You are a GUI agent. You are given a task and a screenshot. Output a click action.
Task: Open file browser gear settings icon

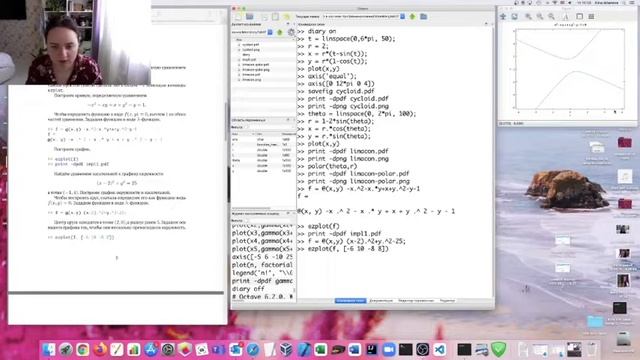[x=291, y=32]
